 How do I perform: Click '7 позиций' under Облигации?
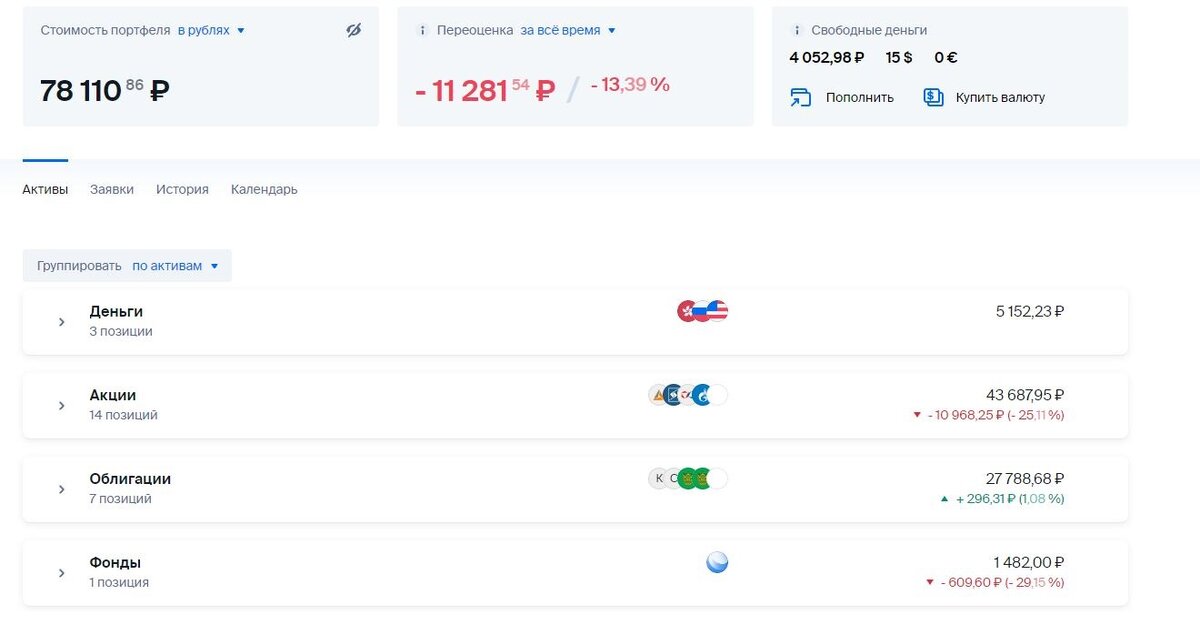[120, 499]
